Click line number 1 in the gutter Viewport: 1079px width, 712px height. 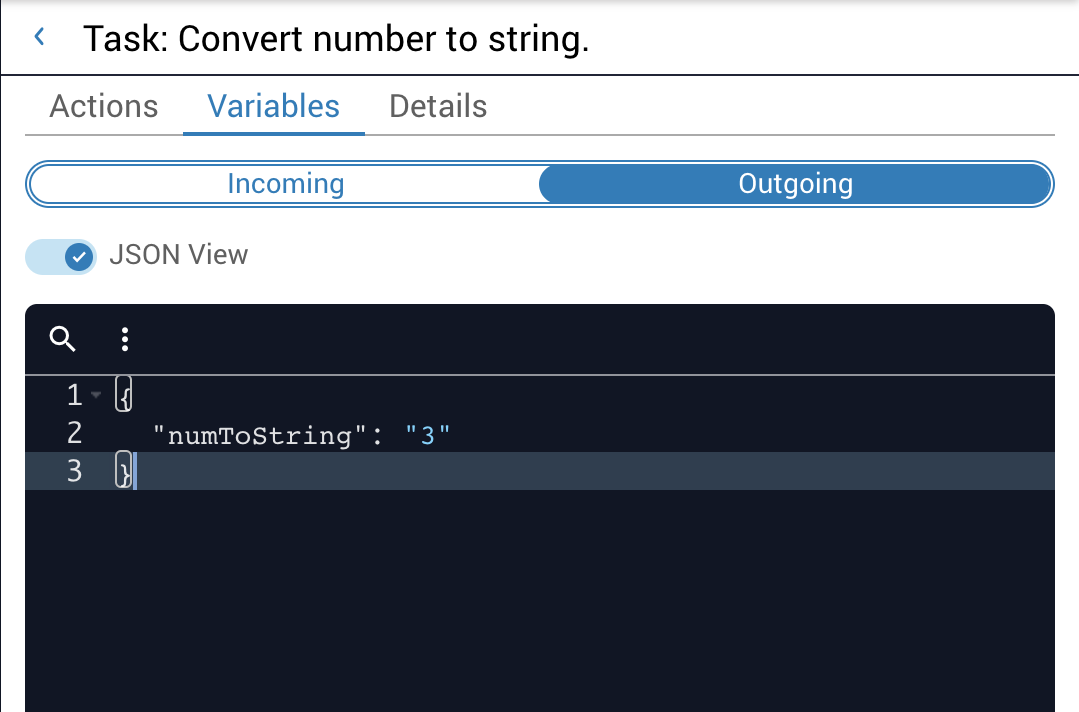74,396
